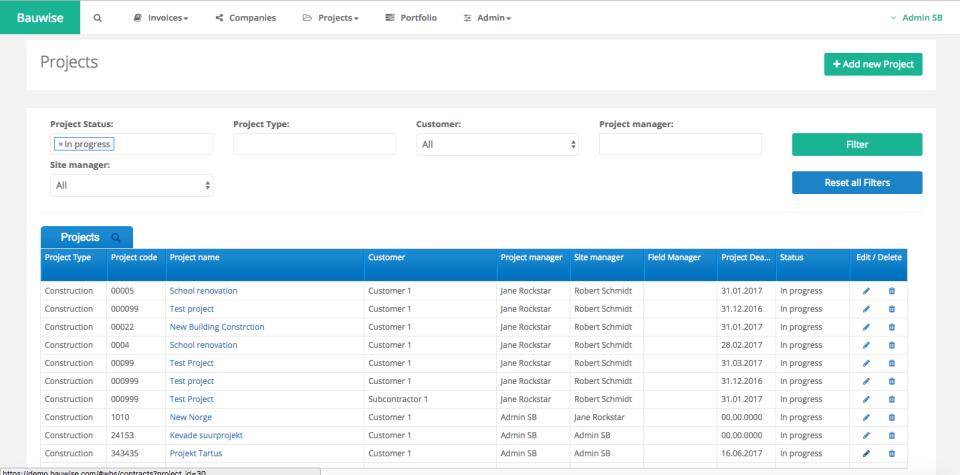Image resolution: width=960 pixels, height=475 pixels.
Task: Sort by Field Manager column header
Action: [x=680, y=265]
